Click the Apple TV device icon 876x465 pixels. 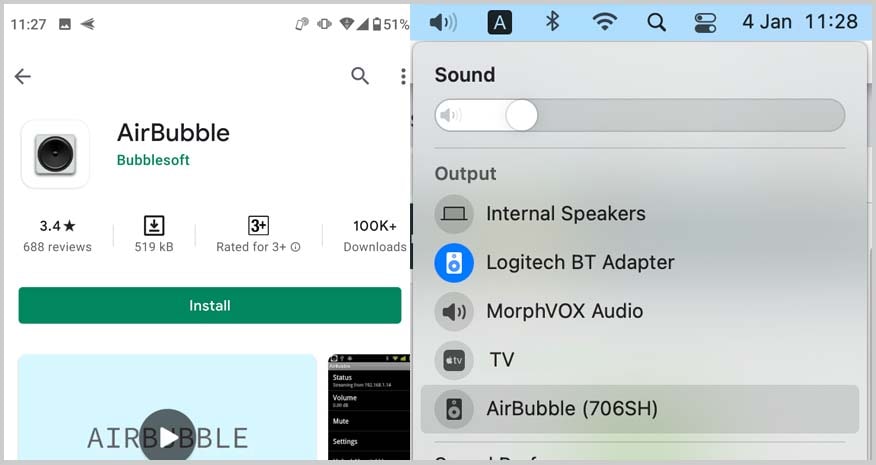point(454,360)
